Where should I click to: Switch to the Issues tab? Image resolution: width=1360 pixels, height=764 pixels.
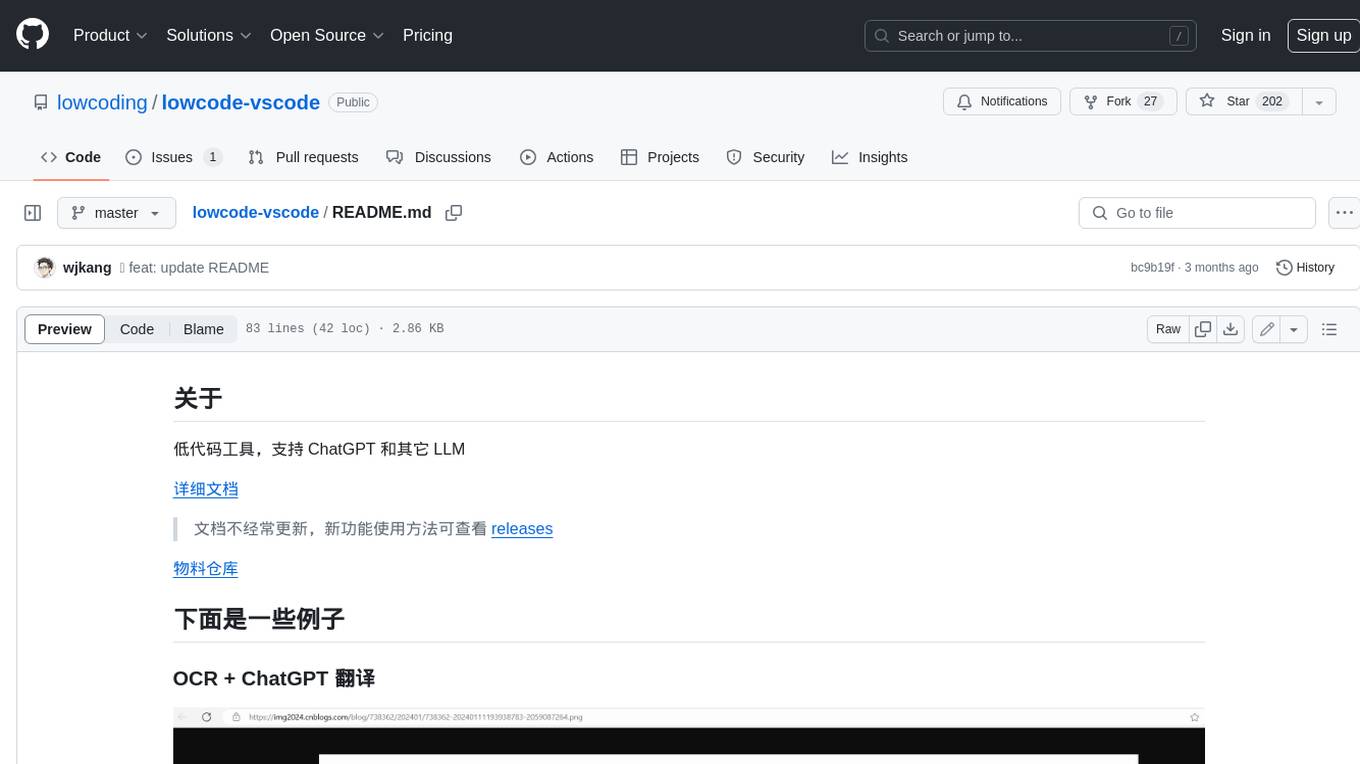tap(173, 157)
